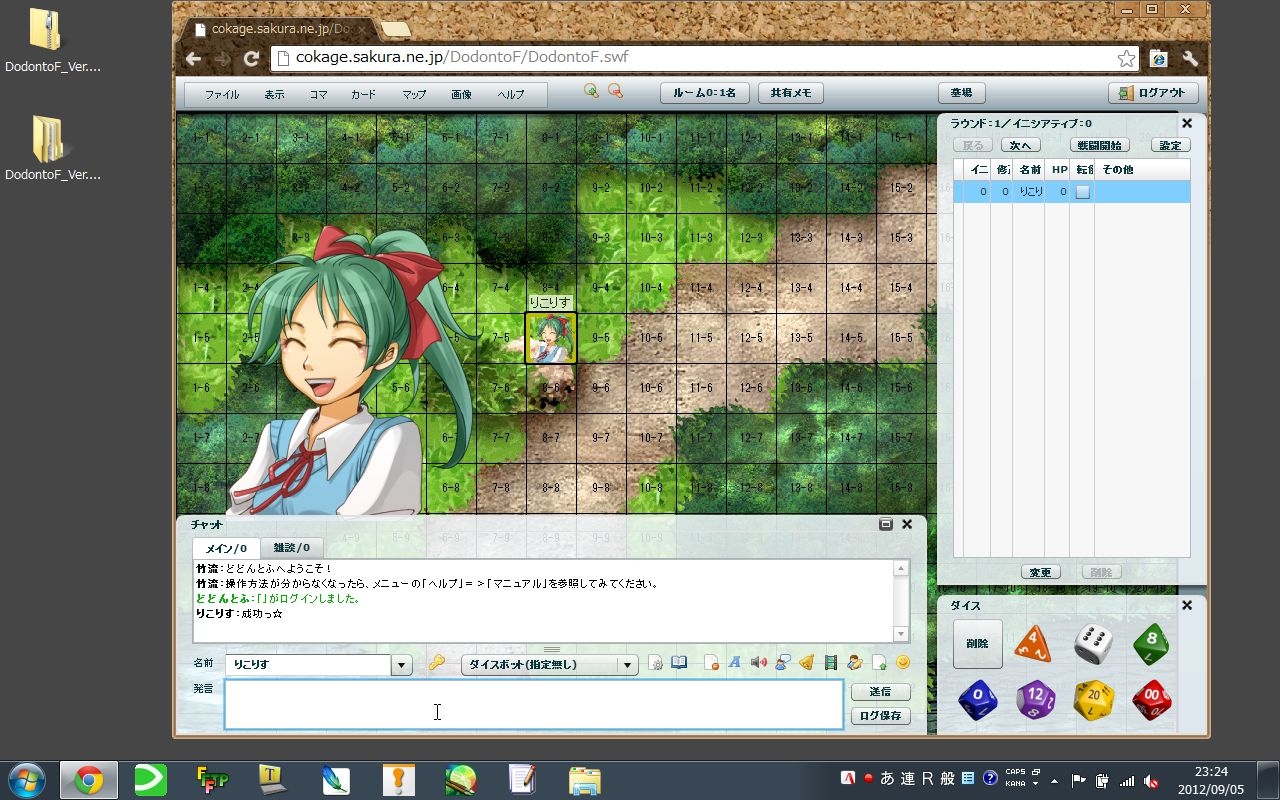
Task: Click 次へ in the initiative panel
Action: click(x=1020, y=145)
